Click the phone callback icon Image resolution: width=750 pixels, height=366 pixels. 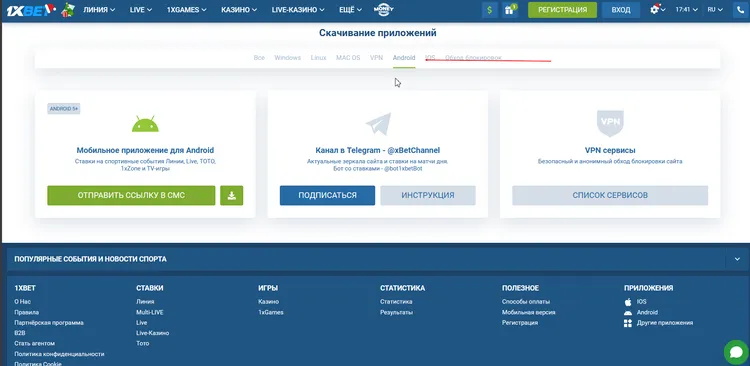coord(741,10)
